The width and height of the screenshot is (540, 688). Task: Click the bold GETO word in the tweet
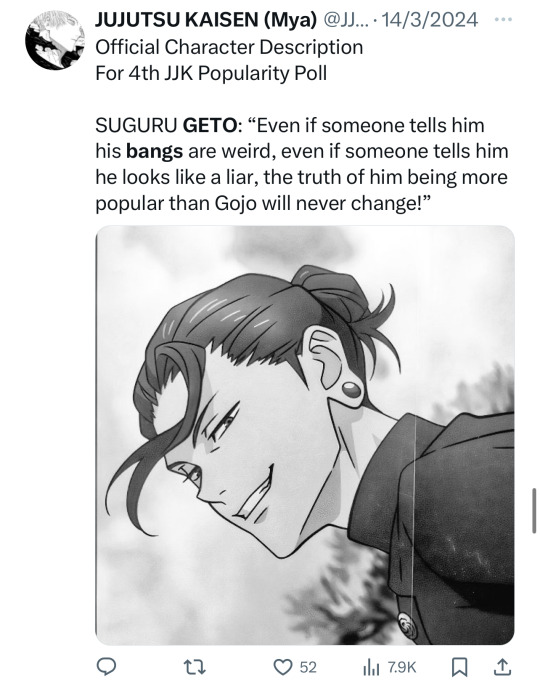pos(210,125)
